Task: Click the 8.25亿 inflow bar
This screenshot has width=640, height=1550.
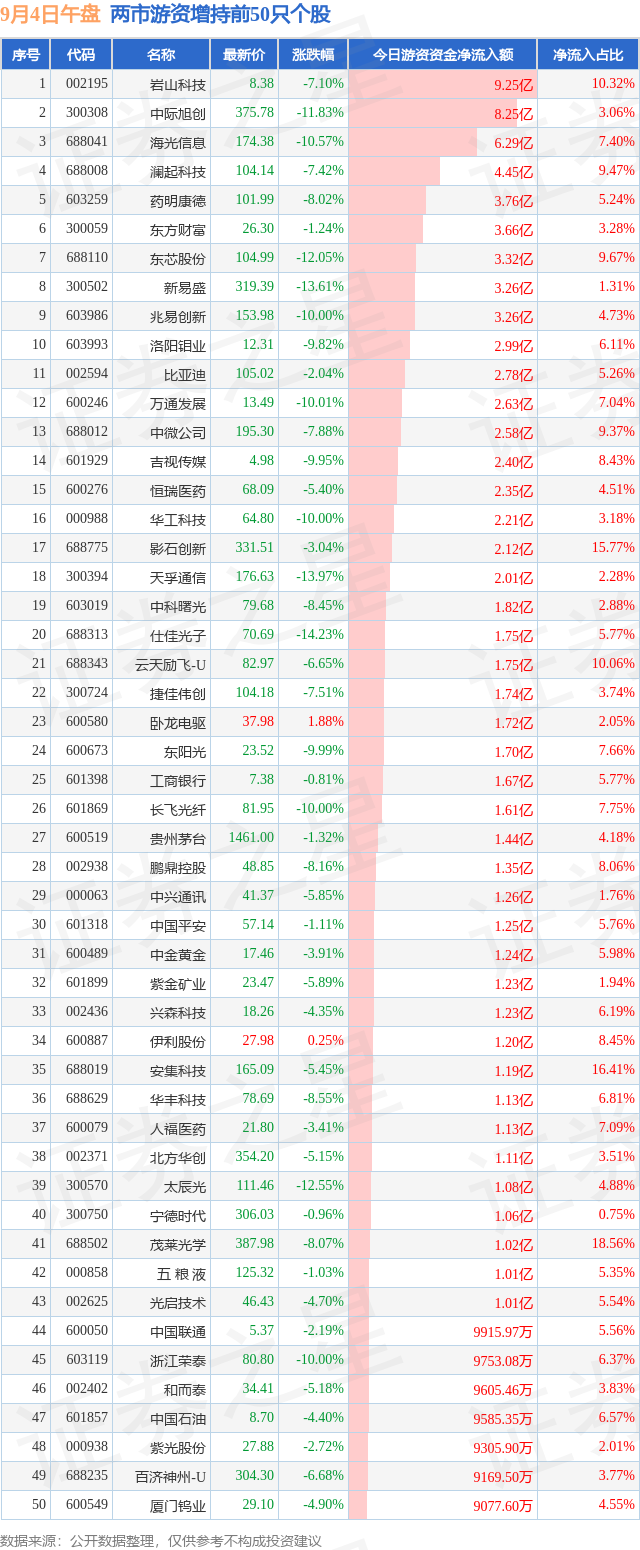Action: pos(433,113)
